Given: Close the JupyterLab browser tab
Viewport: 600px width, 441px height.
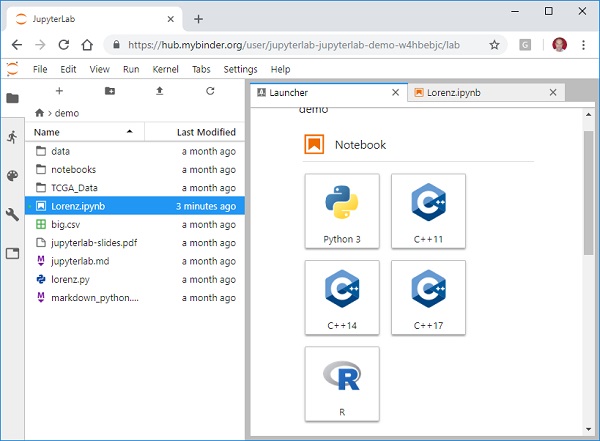Looking at the screenshot, I should [x=171, y=19].
